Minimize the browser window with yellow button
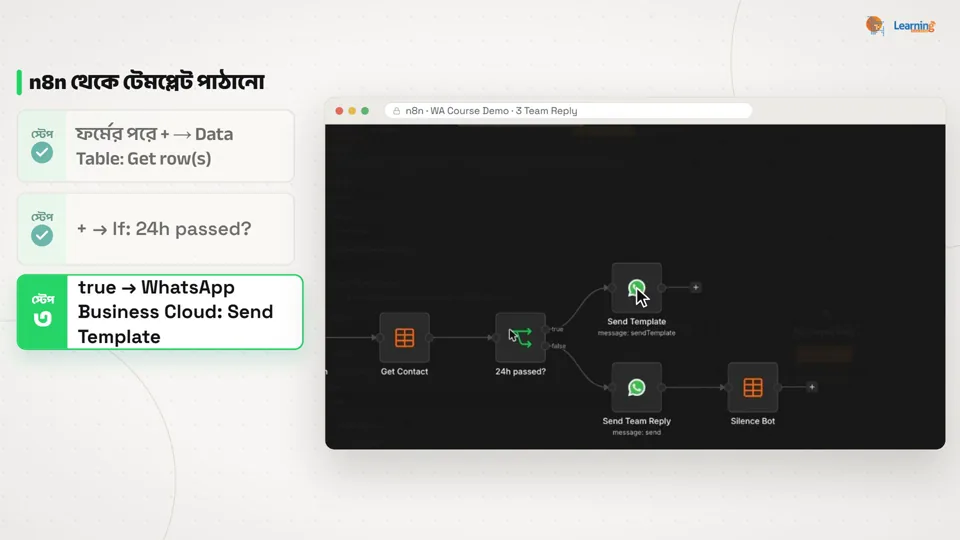The height and width of the screenshot is (540, 960). (352, 111)
